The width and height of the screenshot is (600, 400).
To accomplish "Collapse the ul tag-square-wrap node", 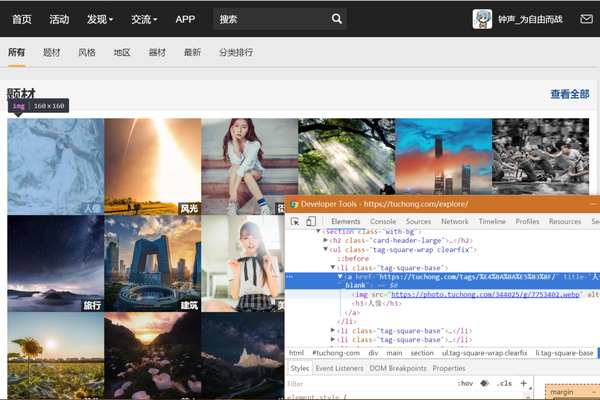I will pyautogui.click(x=325, y=249).
